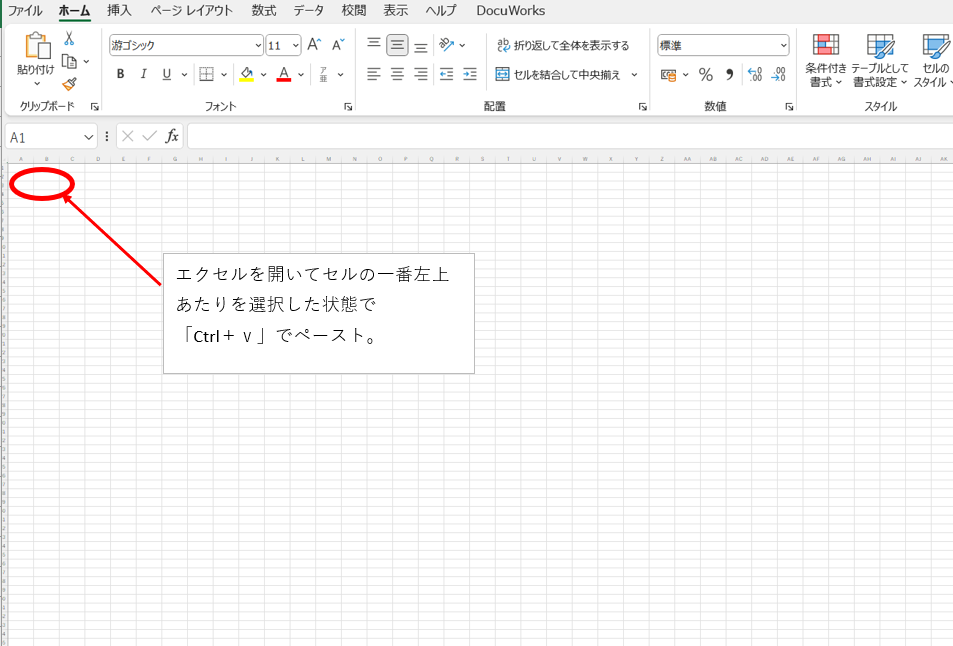Toggle bottom vertical alignment
953x646 pixels.
tap(421, 47)
